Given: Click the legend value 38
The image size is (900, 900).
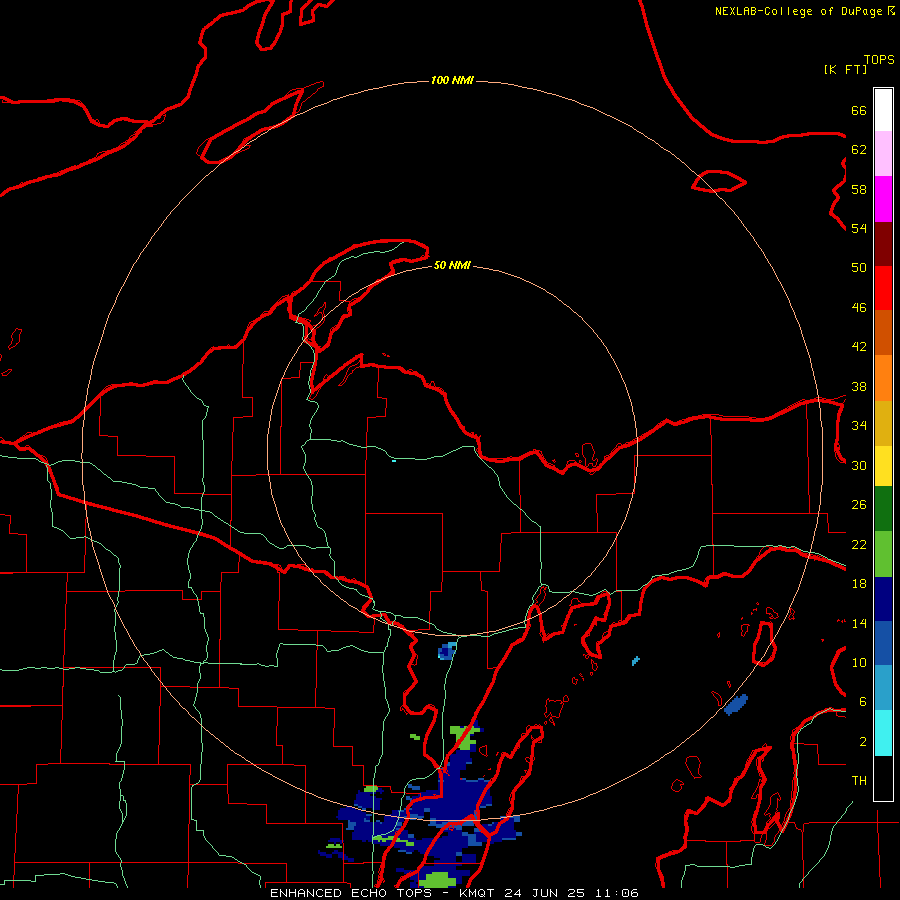Looking at the screenshot, I should pos(859,386).
